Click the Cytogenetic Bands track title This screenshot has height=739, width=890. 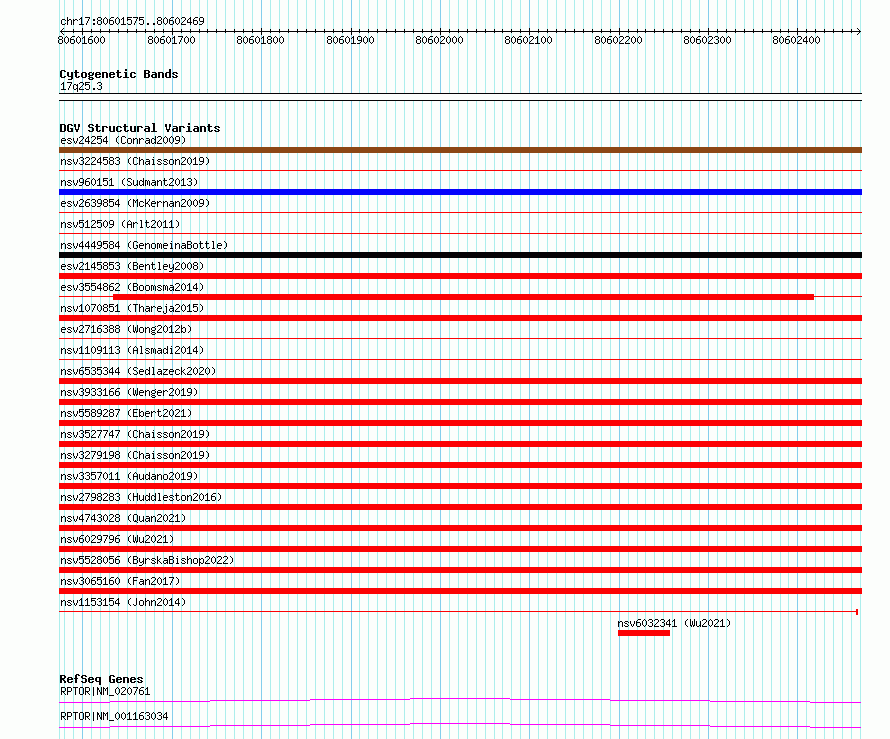119,74
